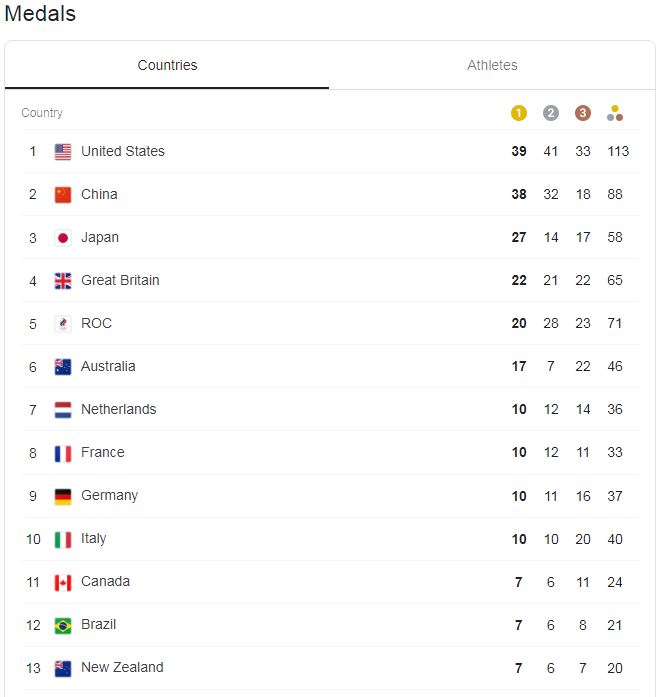Open the Australia country row
The width and height of the screenshot is (659, 697).
[330, 367]
